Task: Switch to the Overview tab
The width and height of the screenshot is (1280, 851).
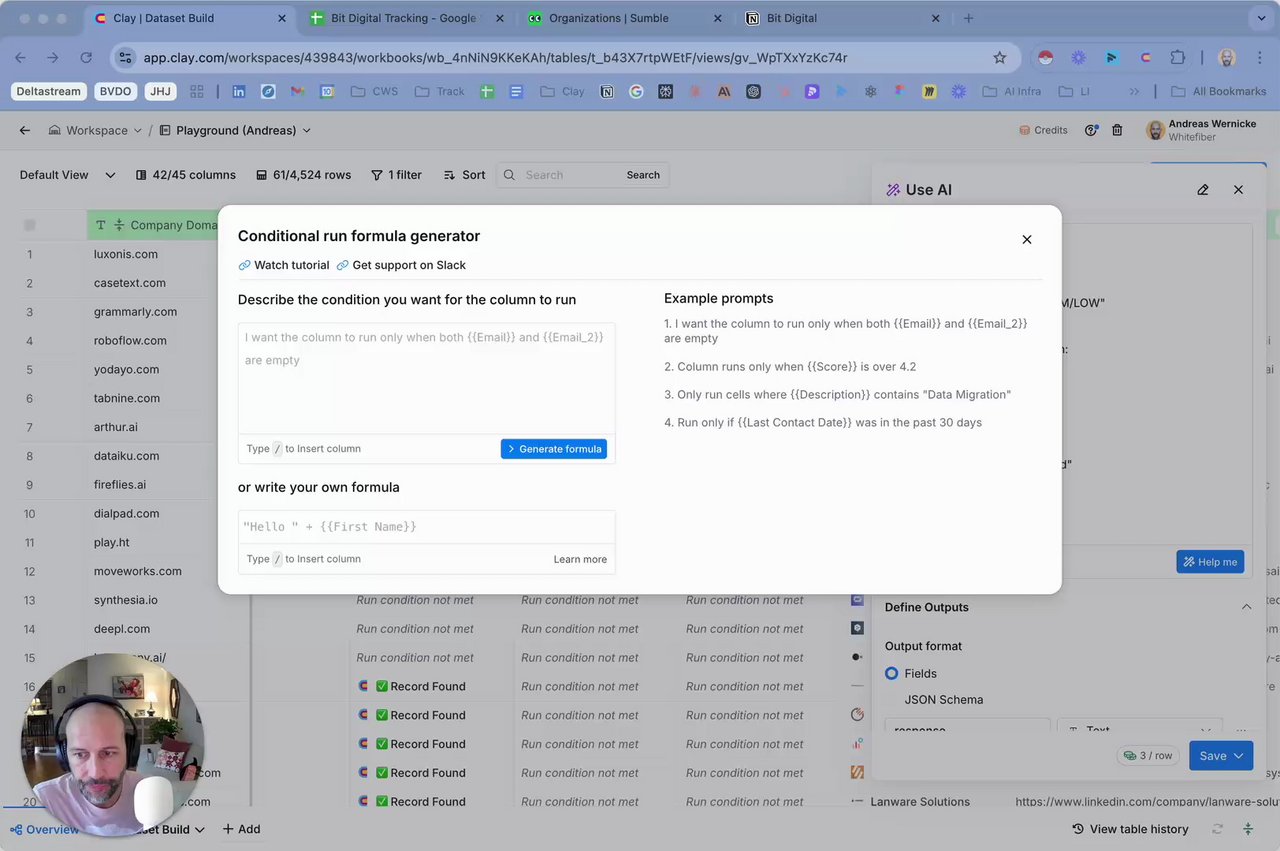Action: [45, 829]
